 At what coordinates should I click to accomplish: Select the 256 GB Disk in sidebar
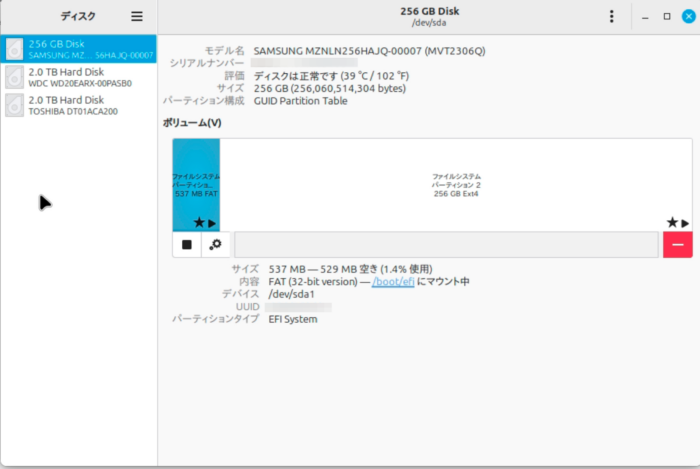(x=78, y=49)
